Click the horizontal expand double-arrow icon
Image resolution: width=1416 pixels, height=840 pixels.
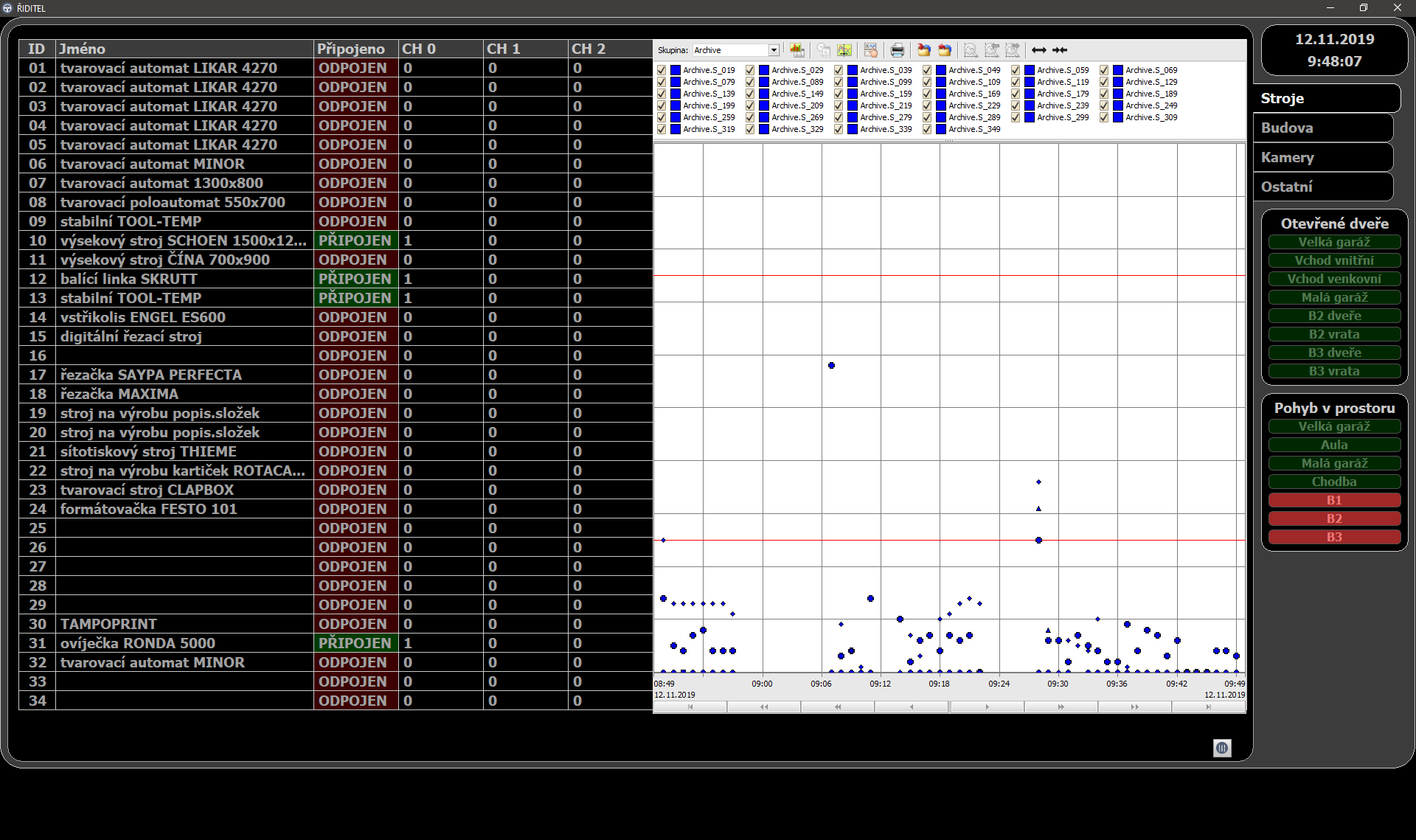coord(1038,50)
